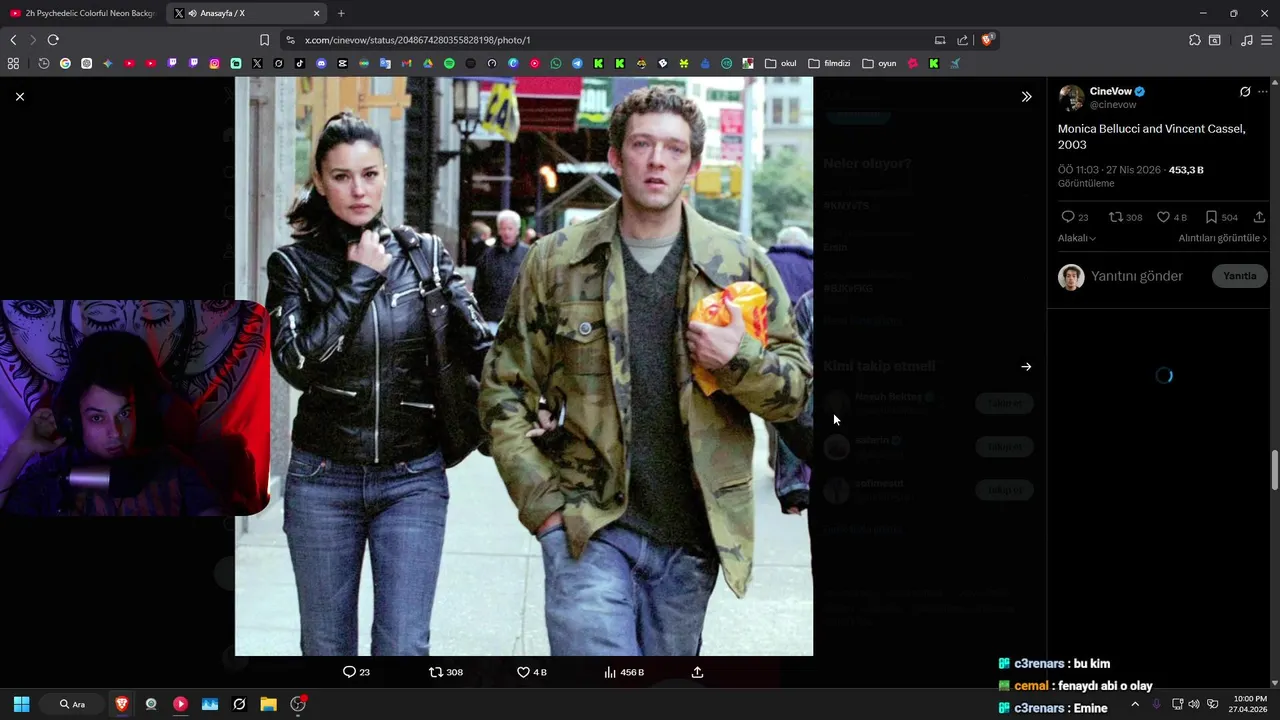The height and width of the screenshot is (720, 1280).
Task: Open the CineVow profile avatar
Action: (1071, 97)
